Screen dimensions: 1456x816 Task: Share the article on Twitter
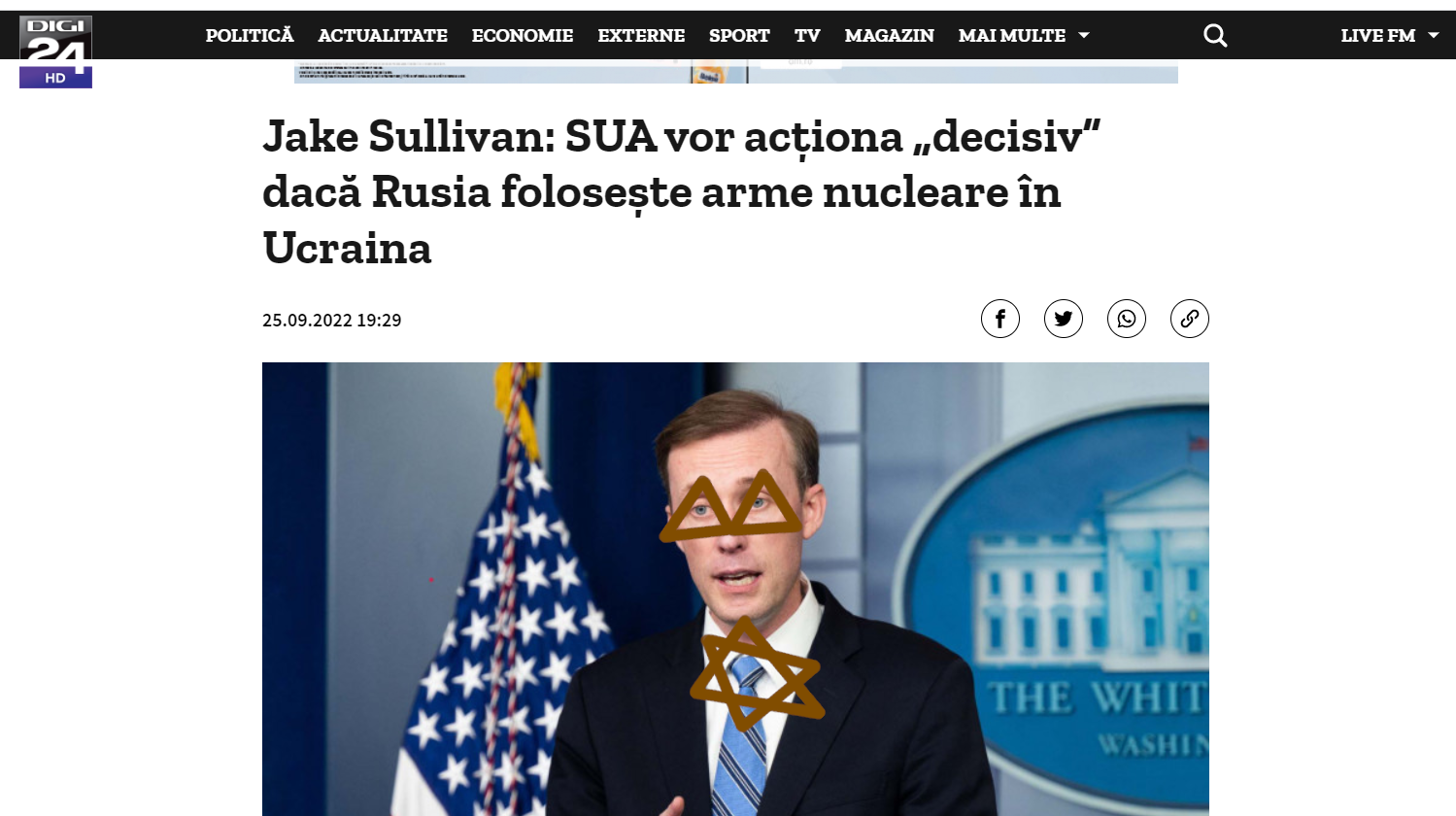tap(1063, 319)
